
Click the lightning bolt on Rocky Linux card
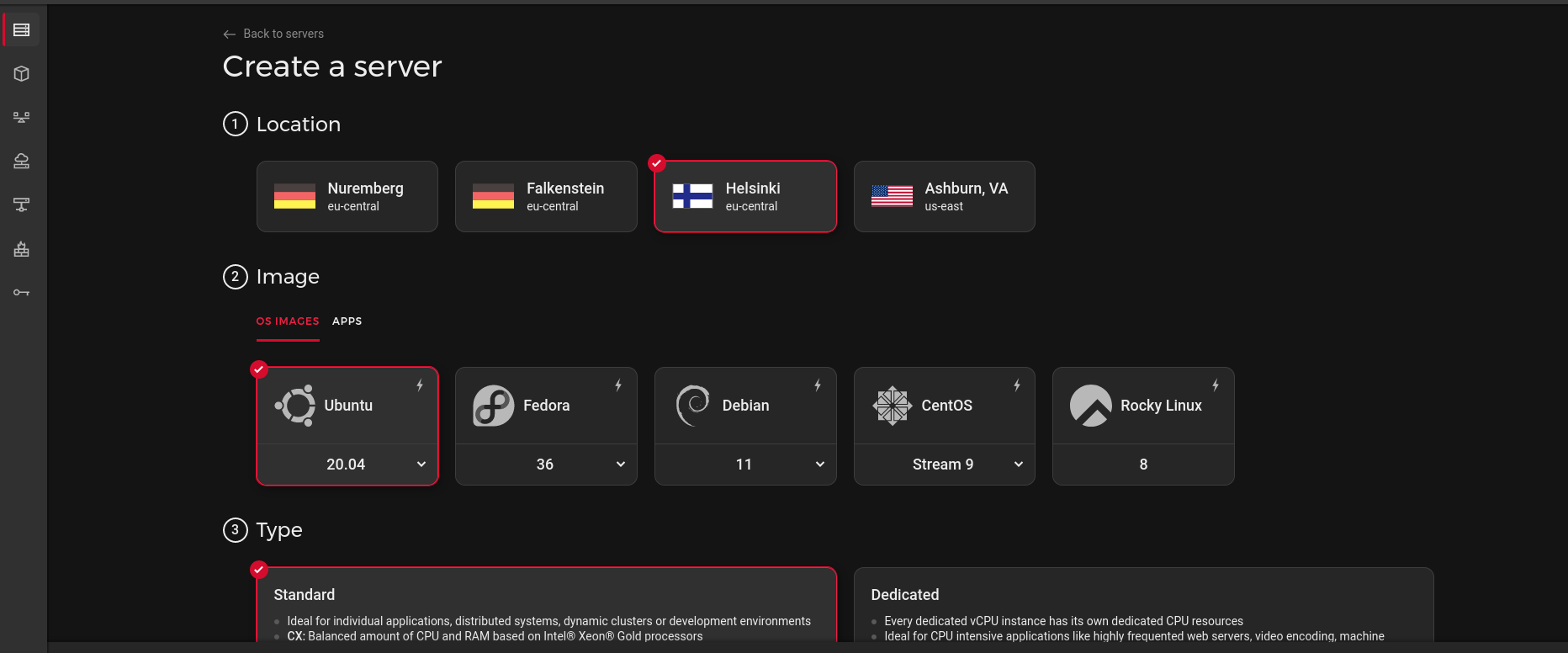pos(1216,385)
